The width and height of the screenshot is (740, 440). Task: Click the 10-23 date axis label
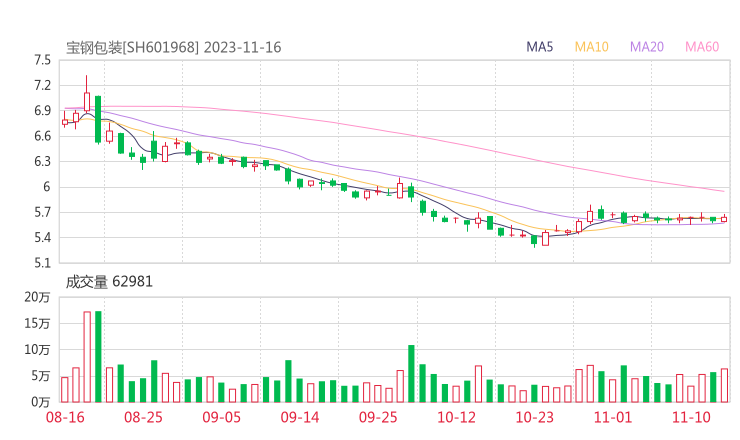pos(534,417)
